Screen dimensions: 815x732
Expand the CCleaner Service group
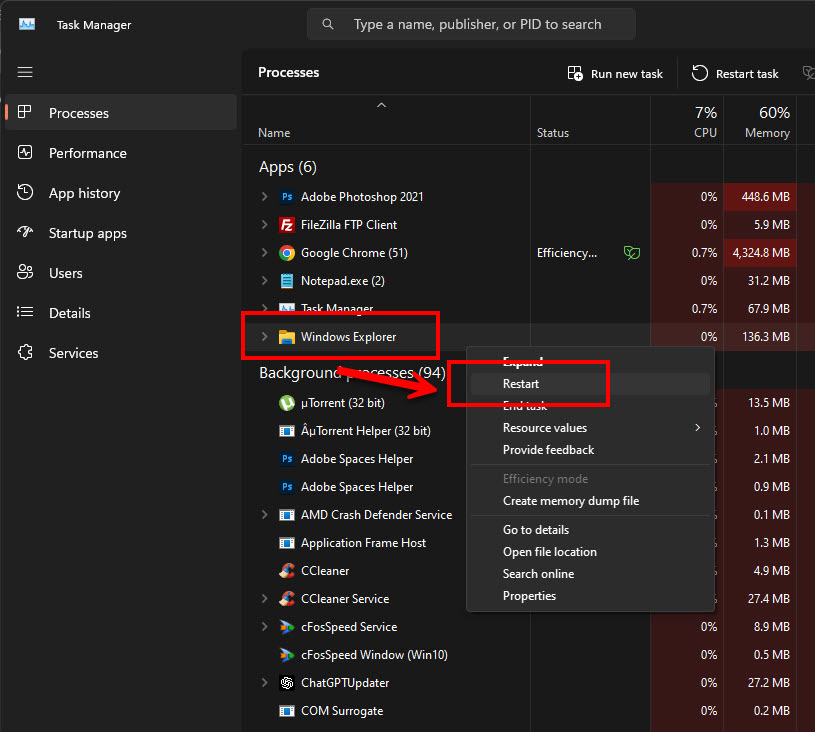(x=265, y=598)
